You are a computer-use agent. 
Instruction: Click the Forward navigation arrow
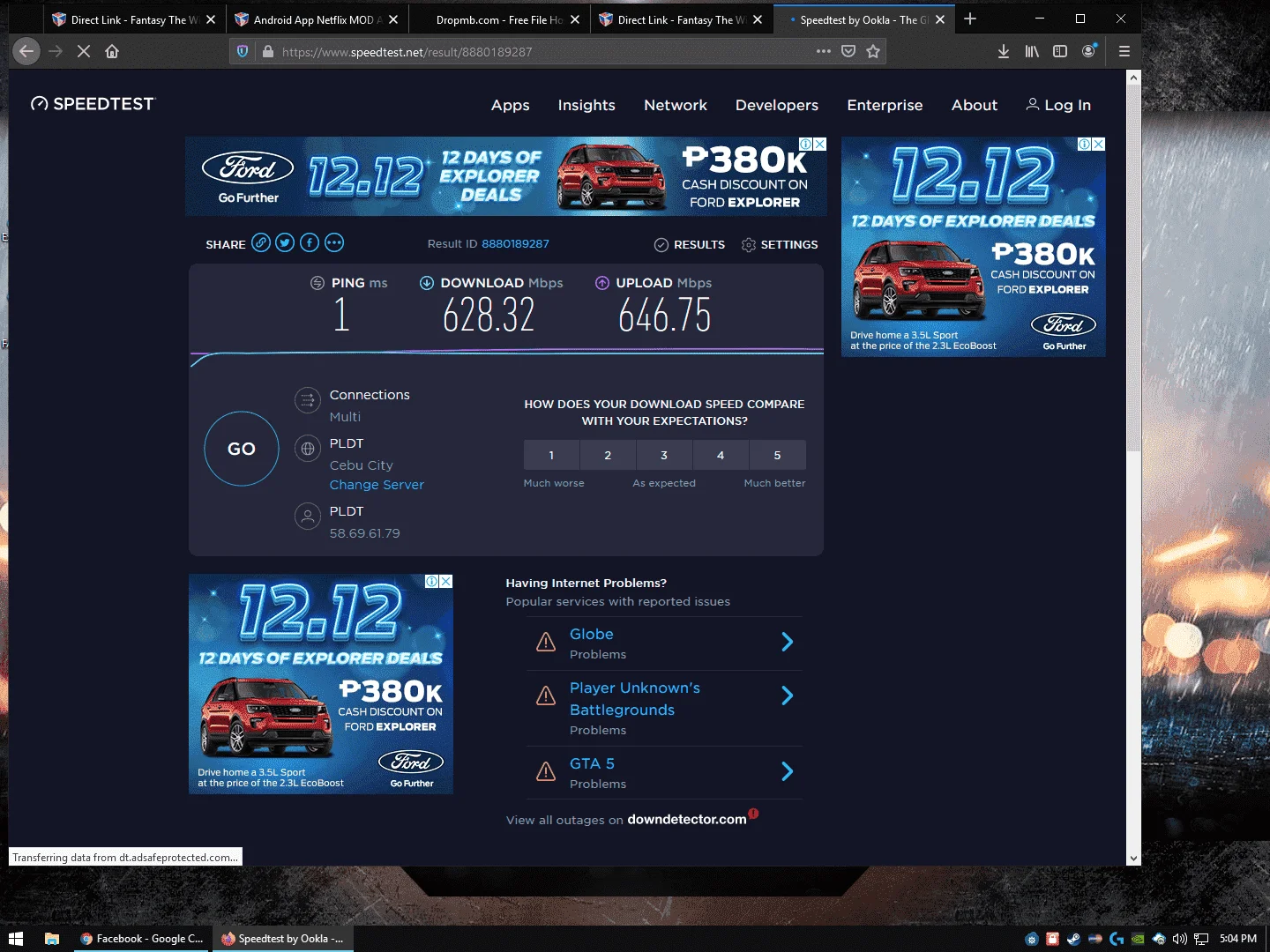(56, 51)
